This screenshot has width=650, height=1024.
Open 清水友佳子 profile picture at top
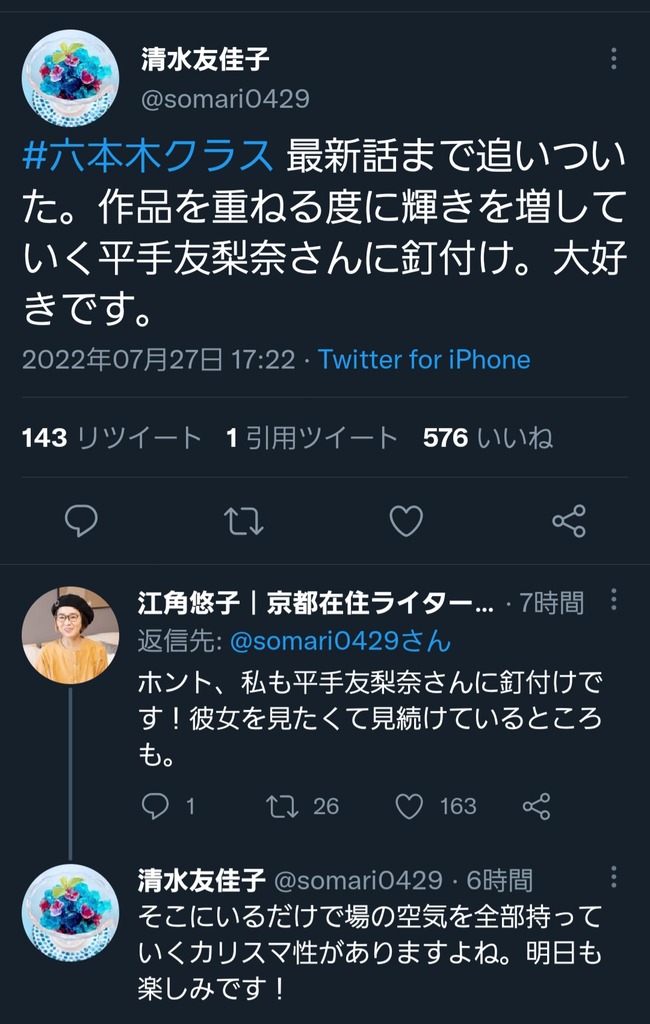click(71, 78)
